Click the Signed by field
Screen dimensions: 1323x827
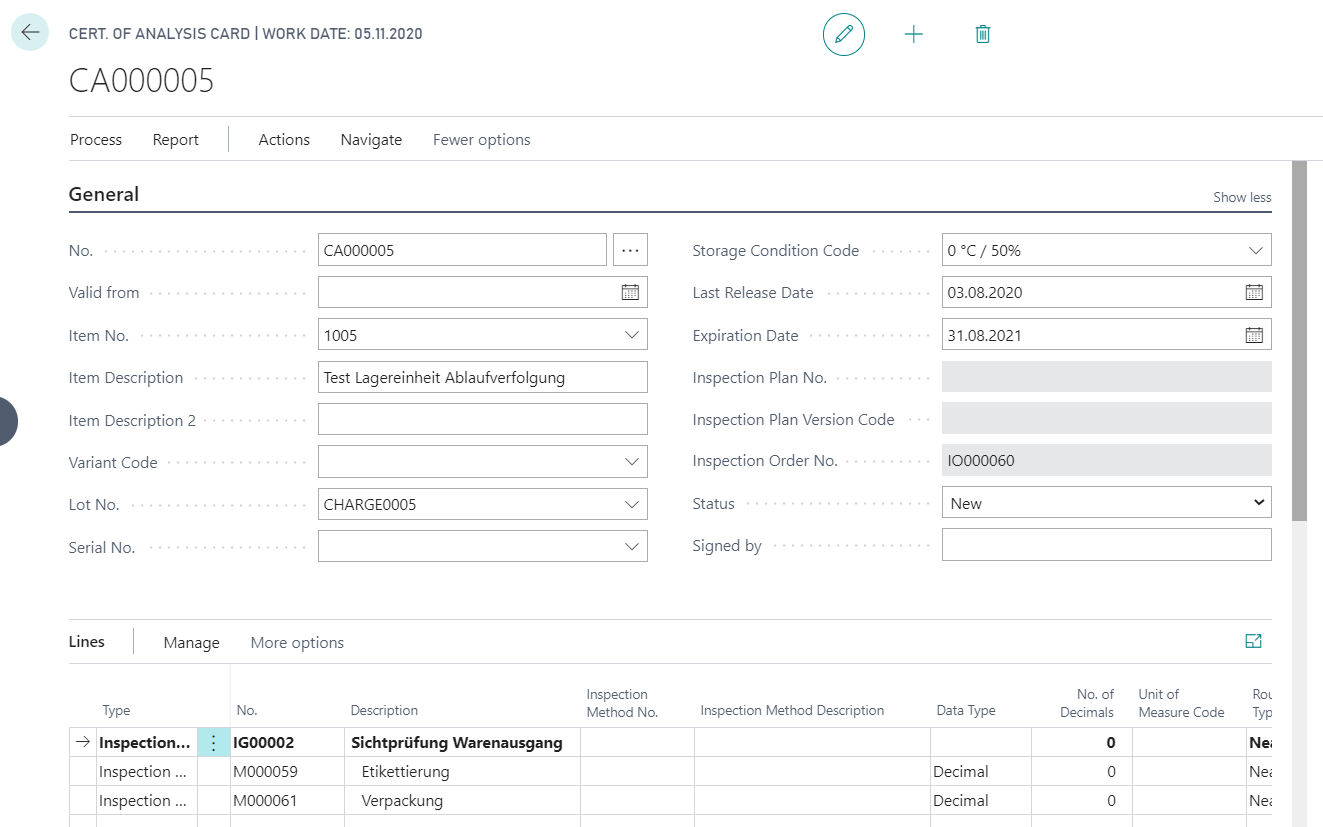coord(1107,545)
